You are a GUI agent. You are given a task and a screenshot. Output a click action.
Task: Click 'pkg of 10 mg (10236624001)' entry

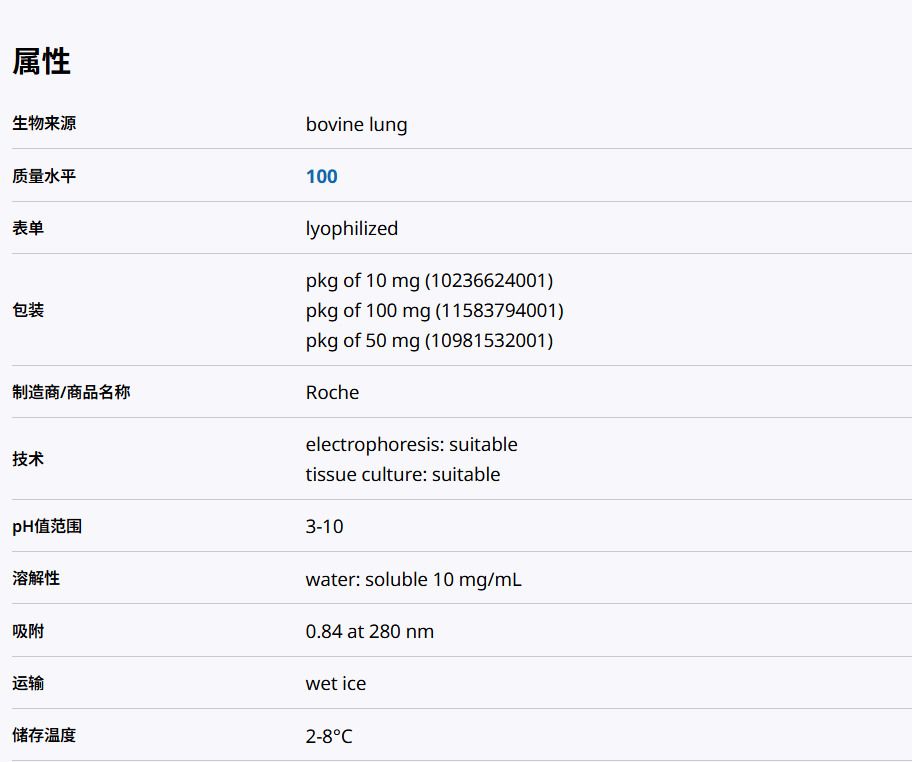[x=429, y=281]
